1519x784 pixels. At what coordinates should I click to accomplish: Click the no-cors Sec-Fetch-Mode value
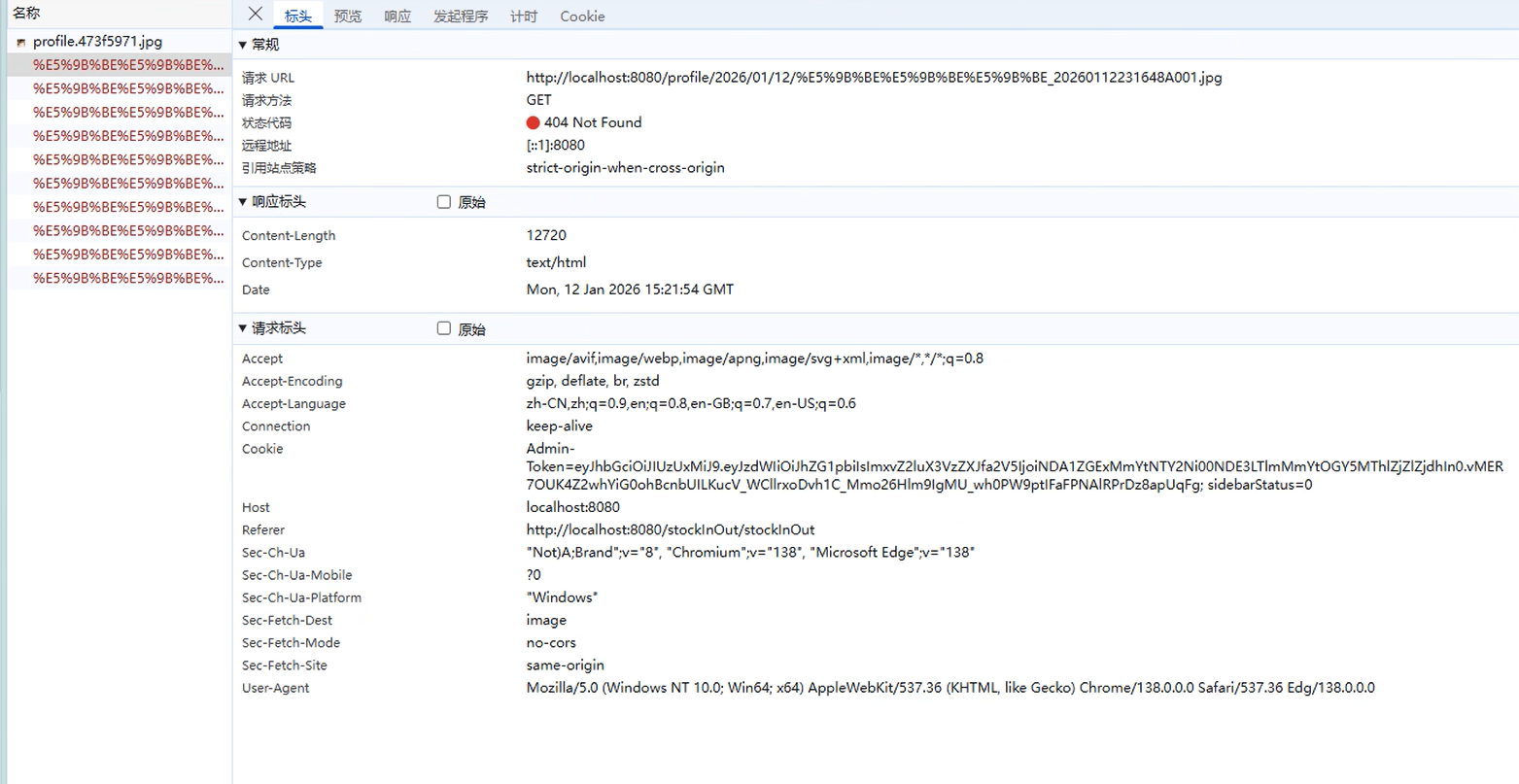pos(551,642)
